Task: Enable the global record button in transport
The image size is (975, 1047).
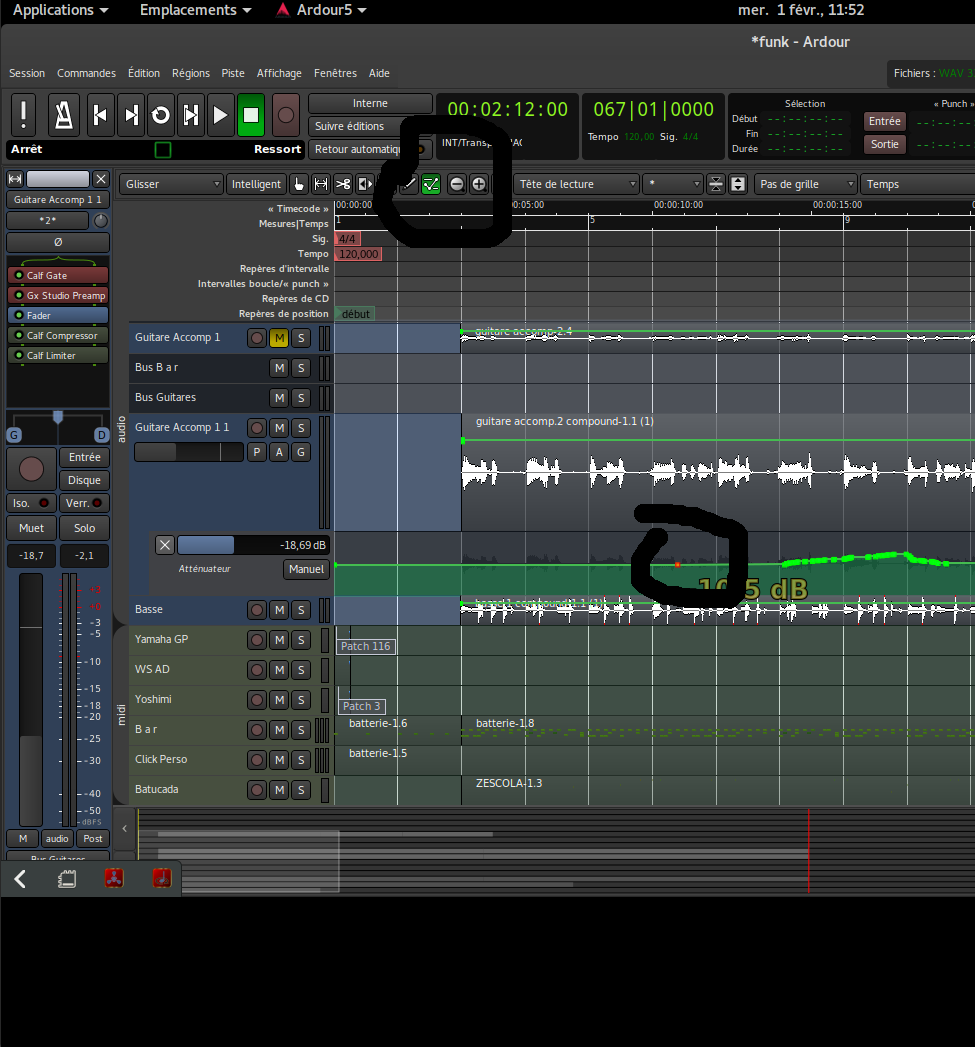Action: click(x=285, y=115)
